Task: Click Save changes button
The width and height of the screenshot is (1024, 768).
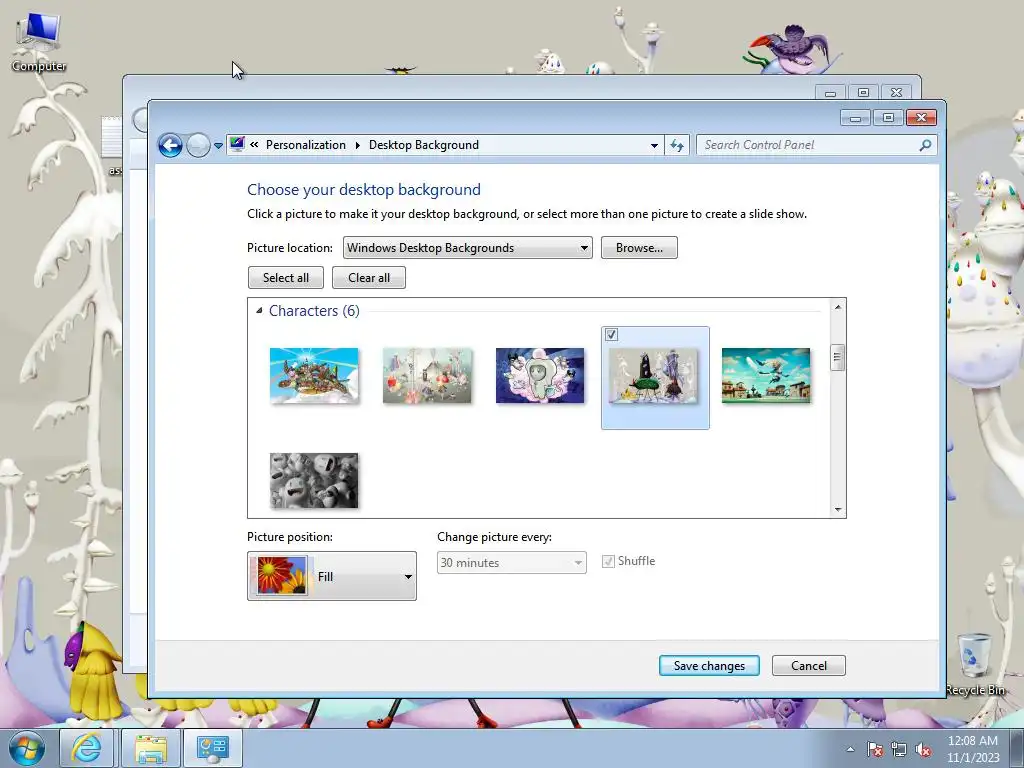Action: tap(709, 665)
